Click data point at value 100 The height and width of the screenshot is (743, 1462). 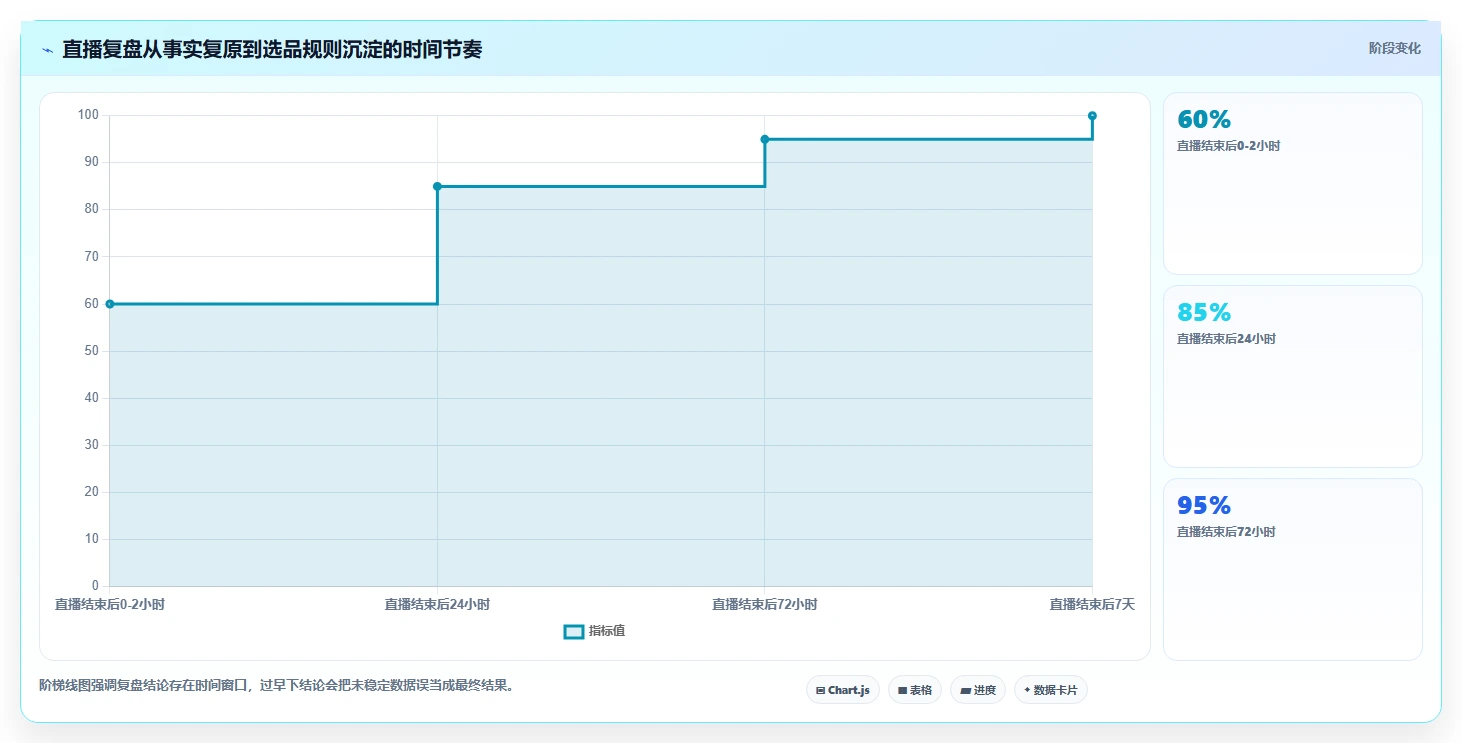click(1092, 116)
